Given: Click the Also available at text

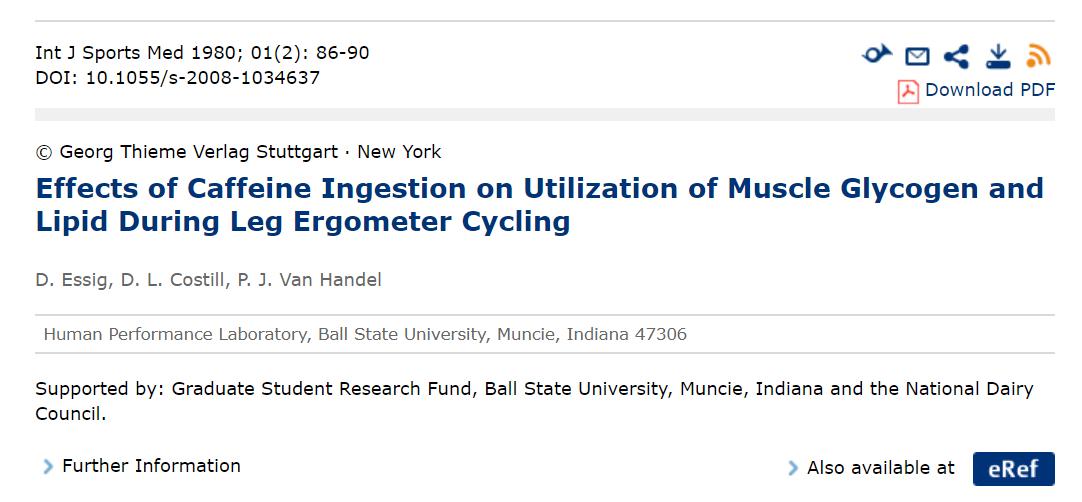Looking at the screenshot, I should (x=880, y=468).
